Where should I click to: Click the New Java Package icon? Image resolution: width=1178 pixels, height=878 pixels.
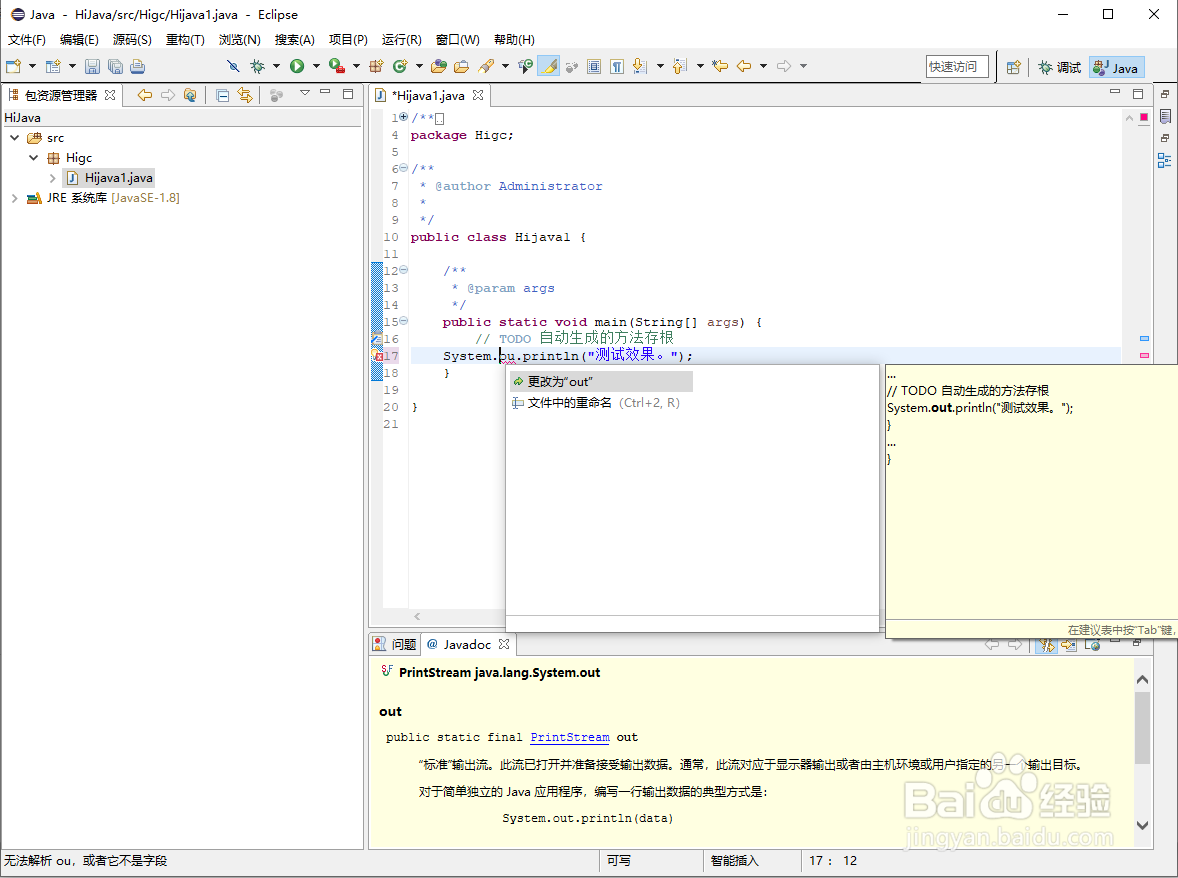click(376, 66)
